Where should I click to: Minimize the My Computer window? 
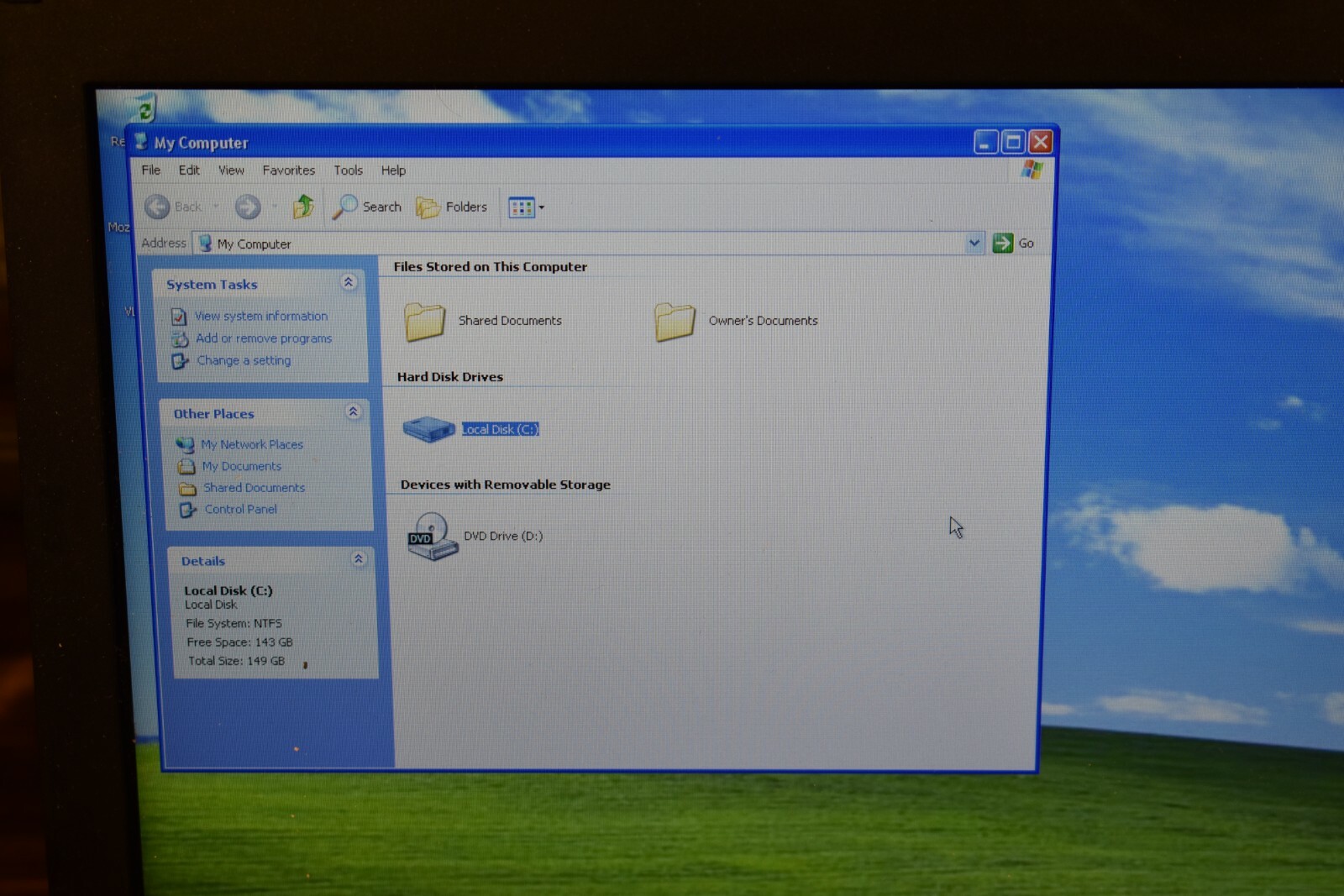pos(986,142)
